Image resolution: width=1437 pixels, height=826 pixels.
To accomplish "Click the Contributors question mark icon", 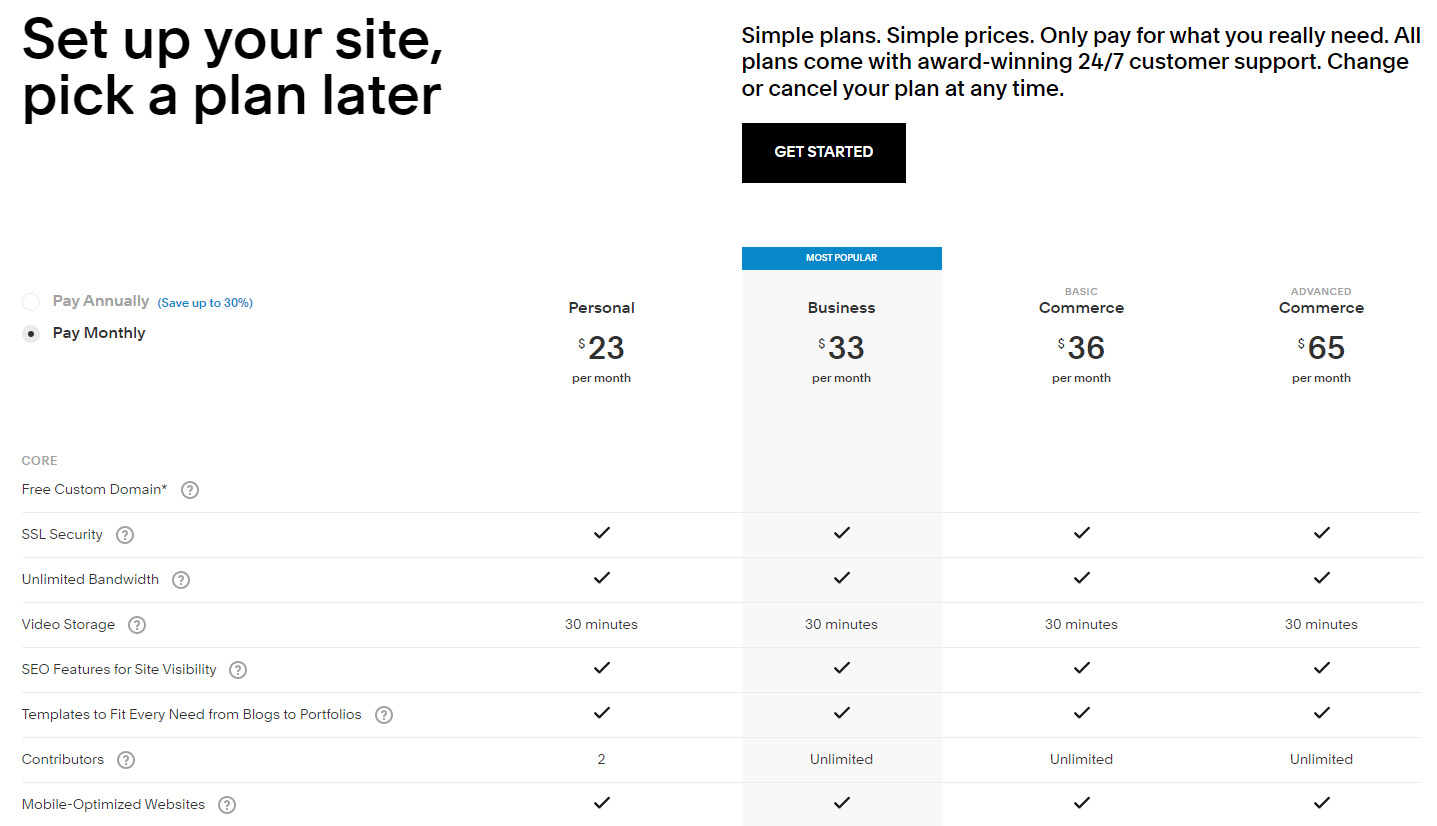I will pyautogui.click(x=126, y=760).
